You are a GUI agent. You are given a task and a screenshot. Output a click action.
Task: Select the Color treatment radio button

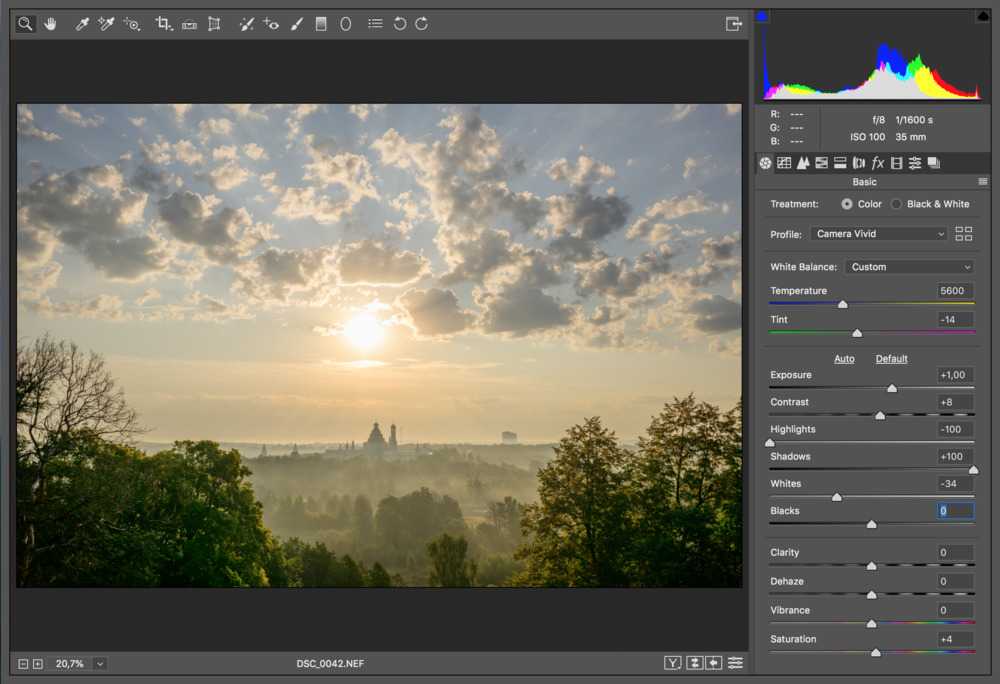[x=847, y=204]
